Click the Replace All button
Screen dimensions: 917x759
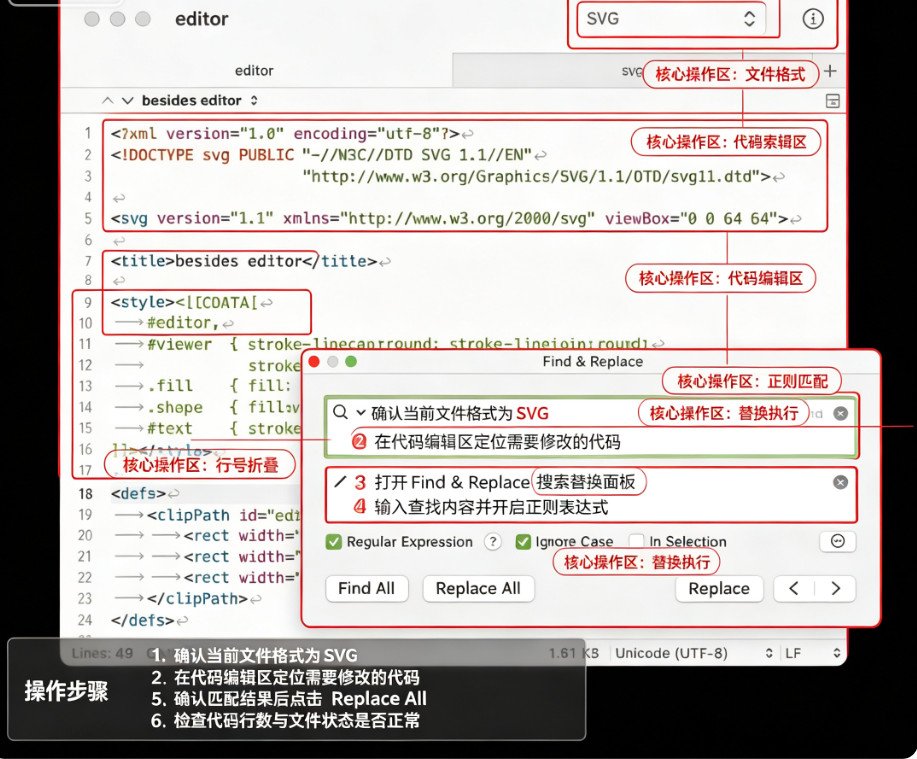[x=478, y=588]
